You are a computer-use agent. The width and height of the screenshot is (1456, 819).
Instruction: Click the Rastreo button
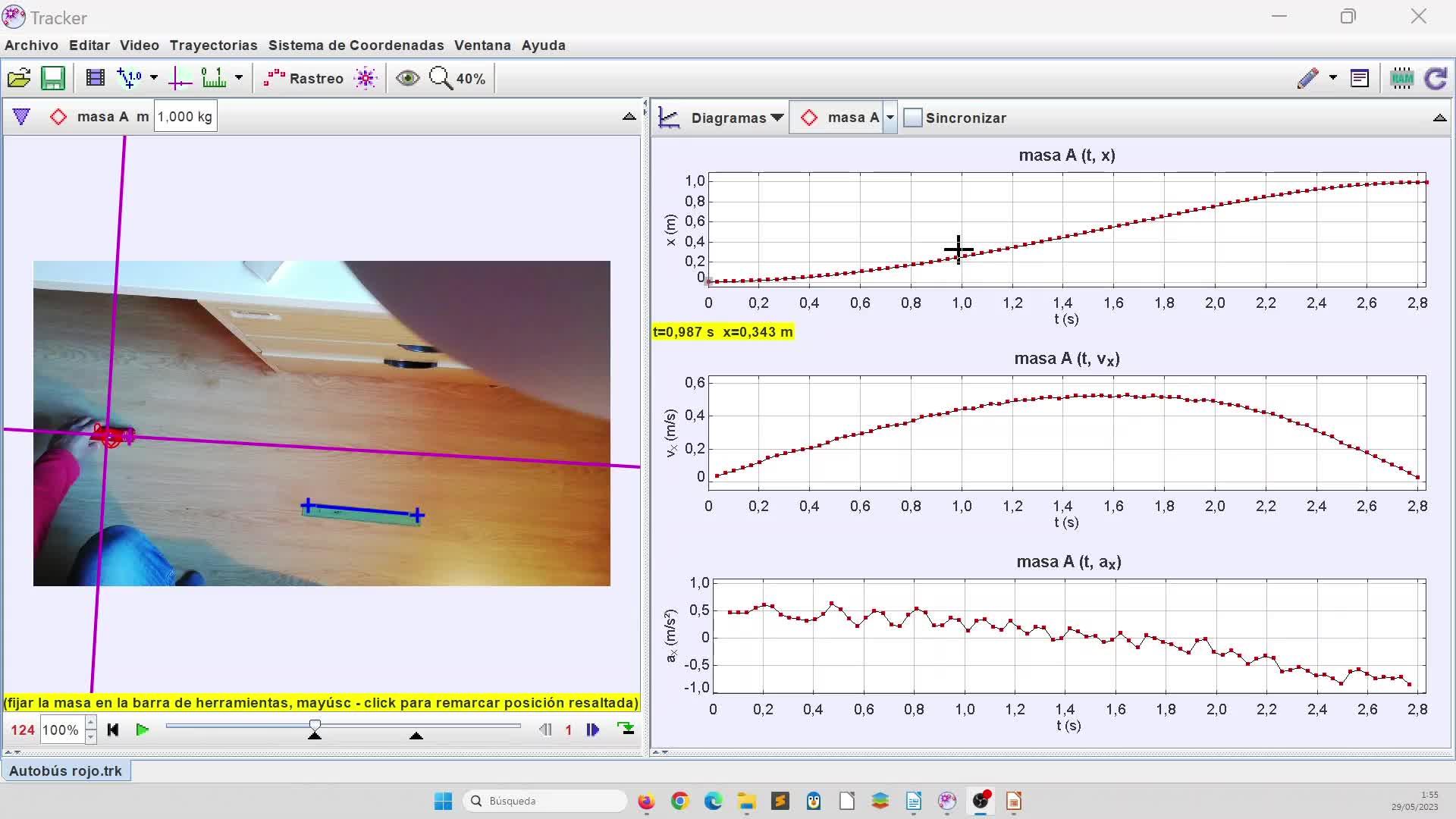pos(303,78)
